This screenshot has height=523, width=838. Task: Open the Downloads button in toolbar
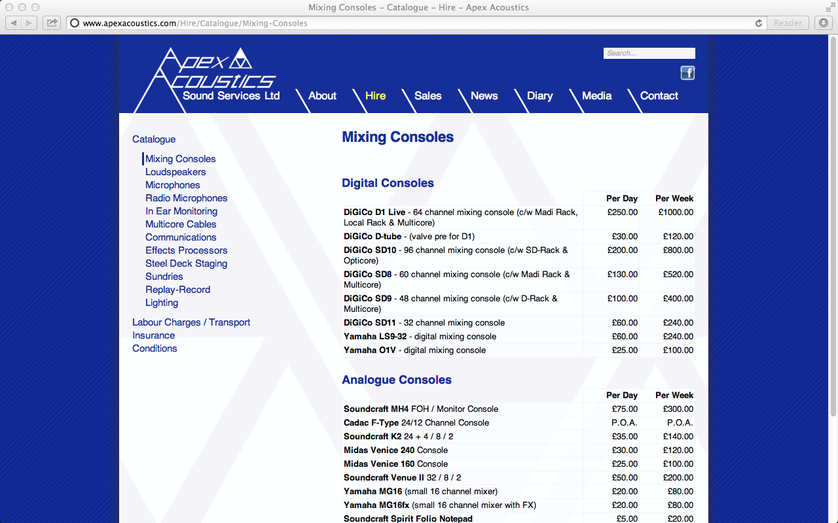click(x=824, y=23)
